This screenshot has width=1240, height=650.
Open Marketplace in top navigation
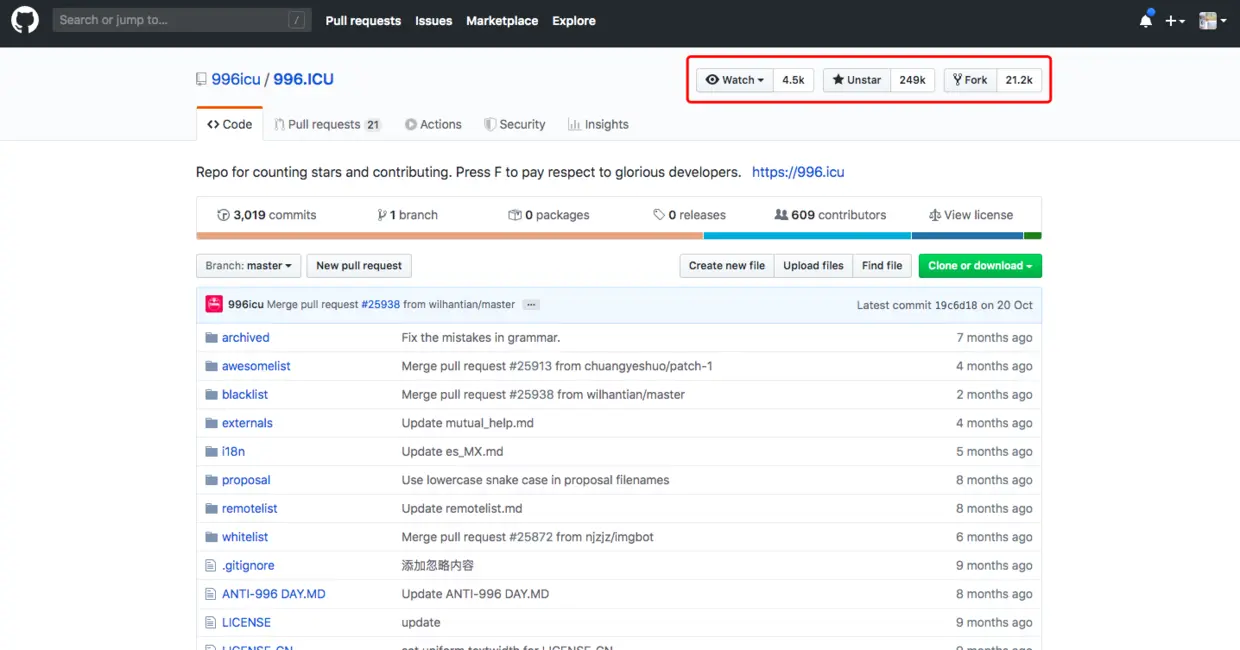[x=502, y=20]
